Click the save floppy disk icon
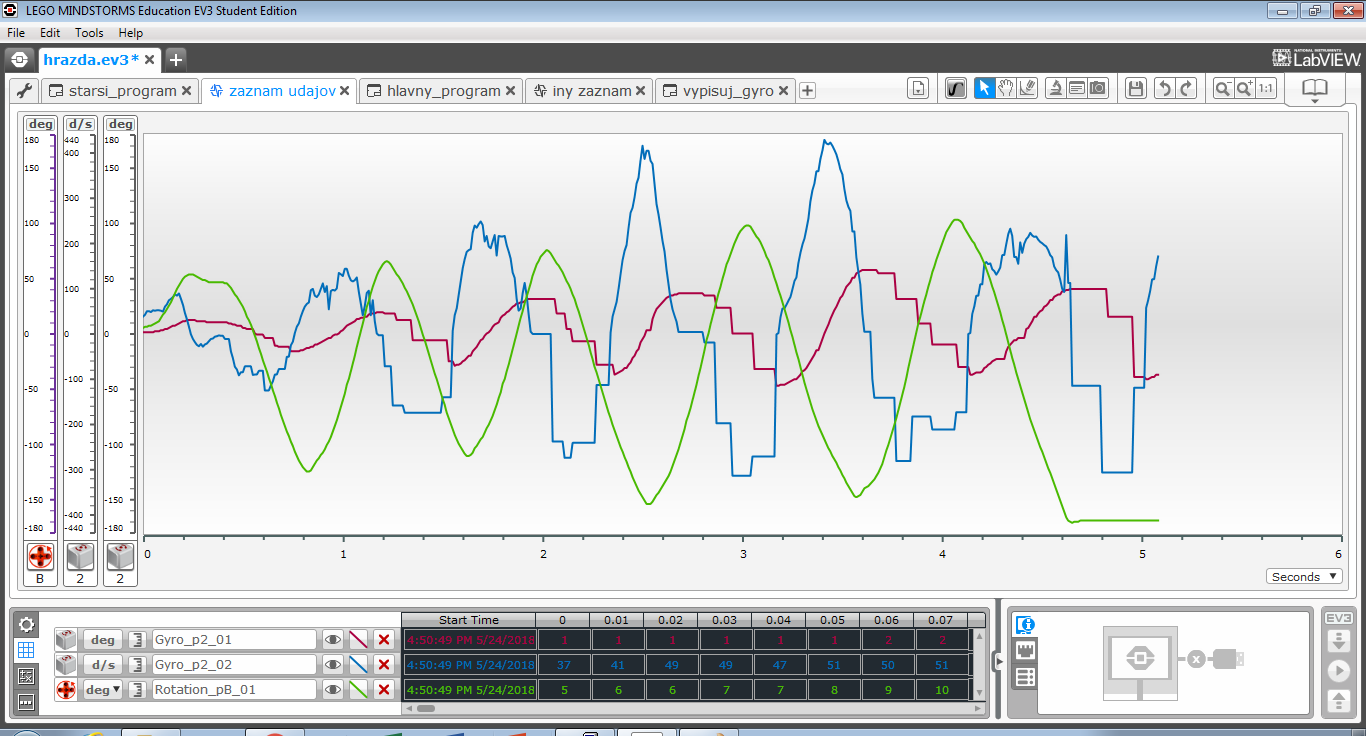 (x=1135, y=89)
